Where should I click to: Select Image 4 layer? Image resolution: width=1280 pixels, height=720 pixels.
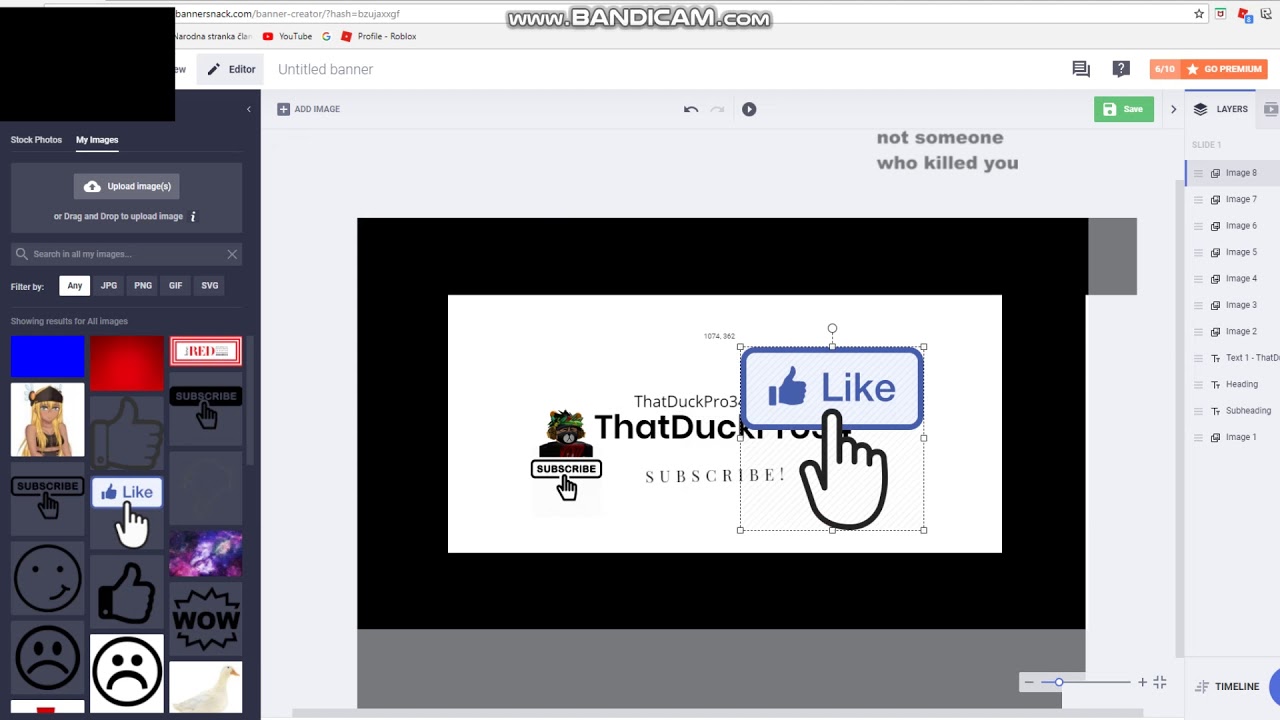click(x=1232, y=278)
